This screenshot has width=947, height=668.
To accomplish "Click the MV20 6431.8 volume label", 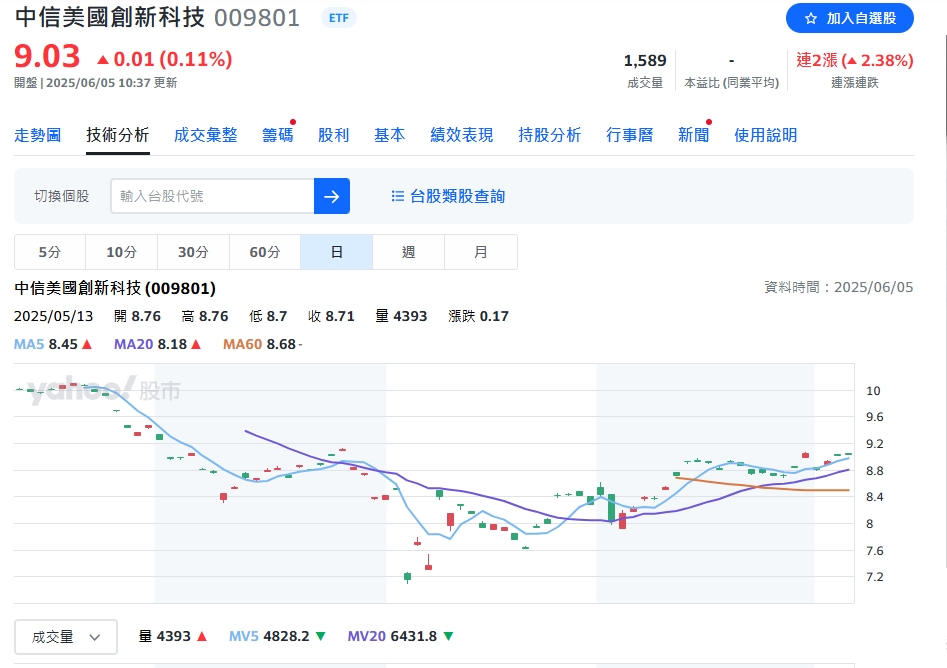I will point(400,636).
